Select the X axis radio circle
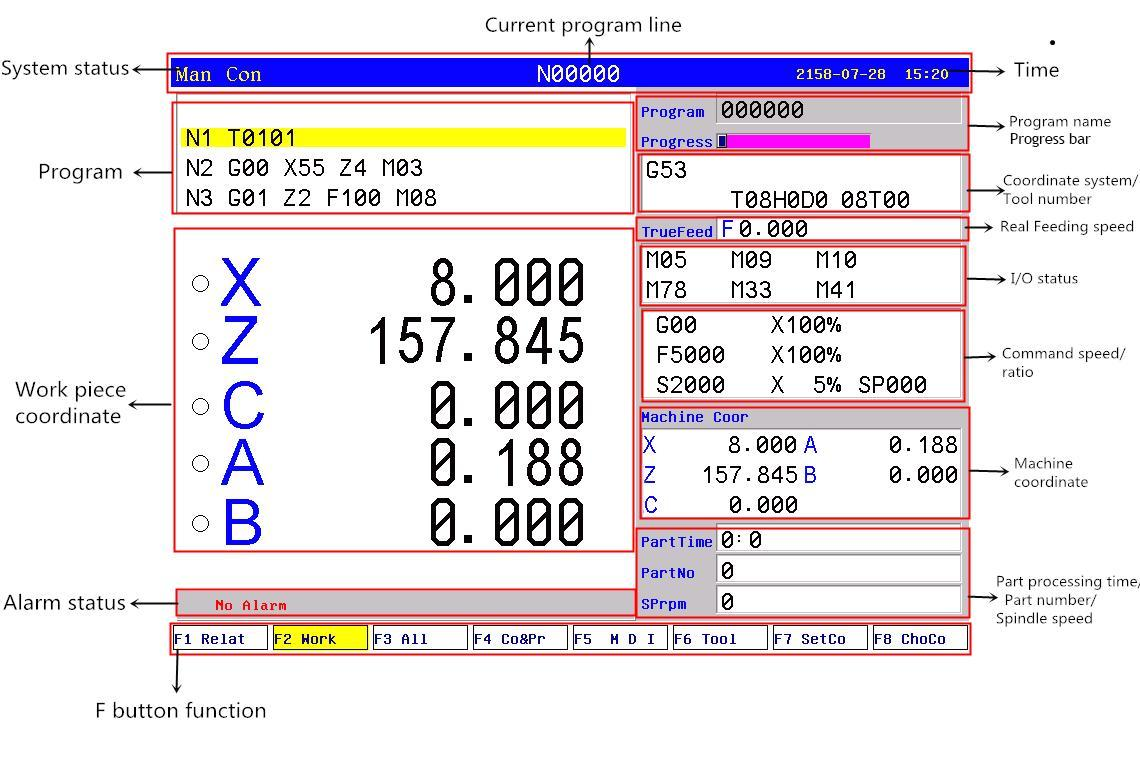 tap(201, 284)
